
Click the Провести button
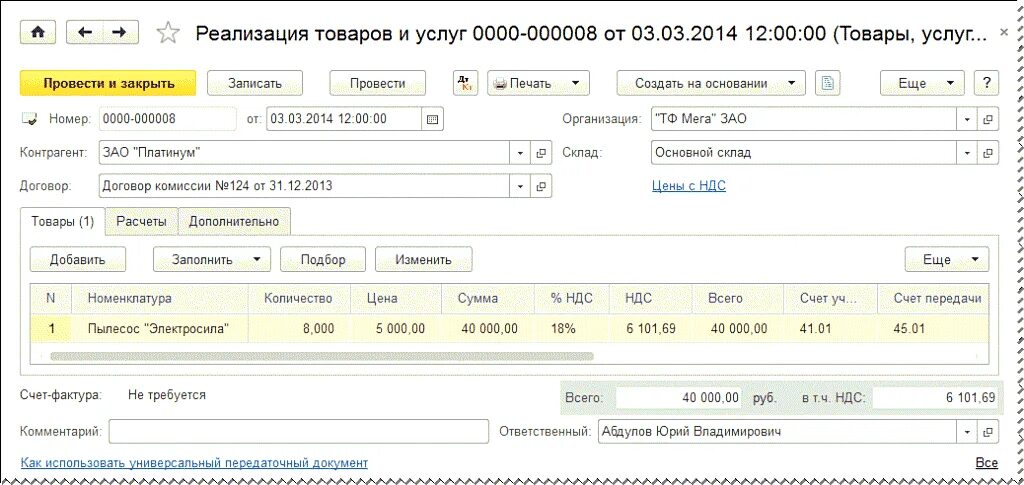click(x=377, y=83)
